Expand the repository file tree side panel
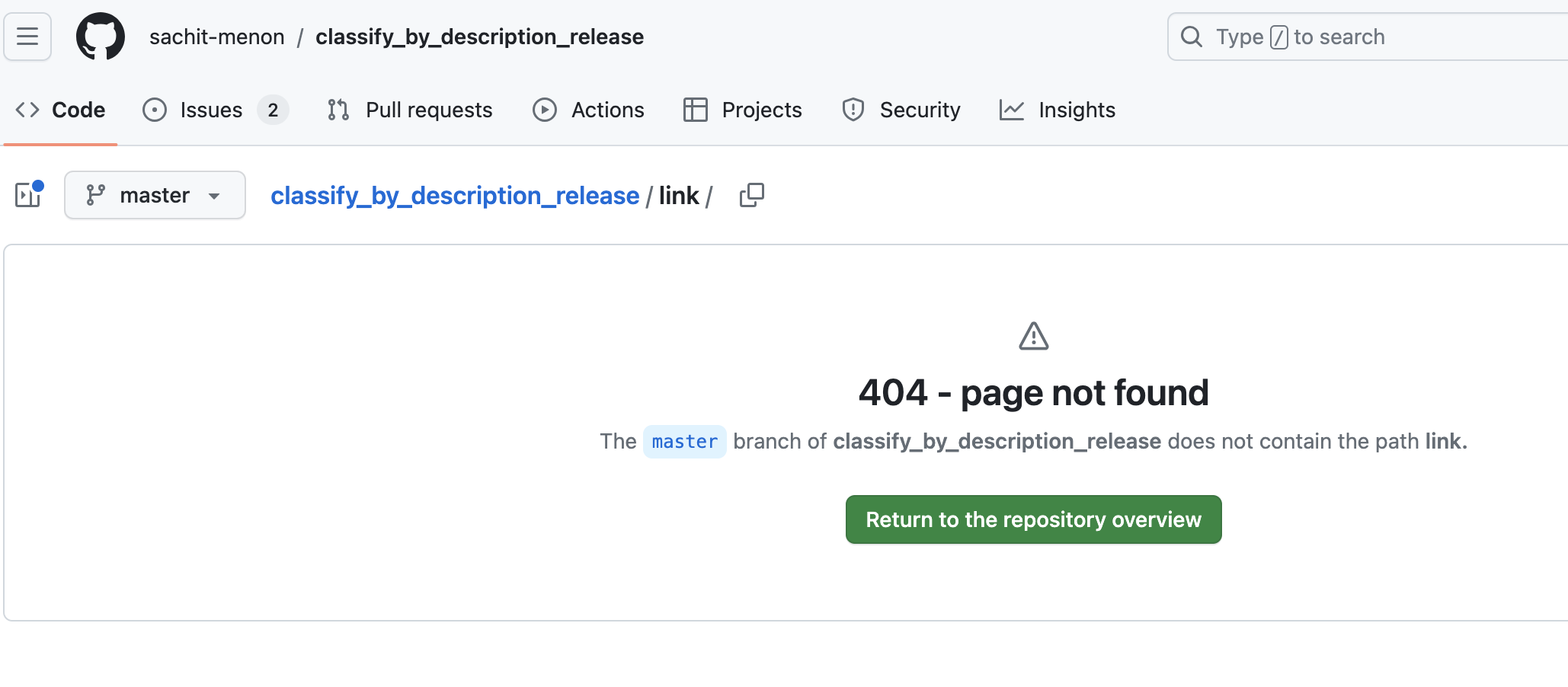This screenshot has width=1568, height=687. pyautogui.click(x=27, y=195)
